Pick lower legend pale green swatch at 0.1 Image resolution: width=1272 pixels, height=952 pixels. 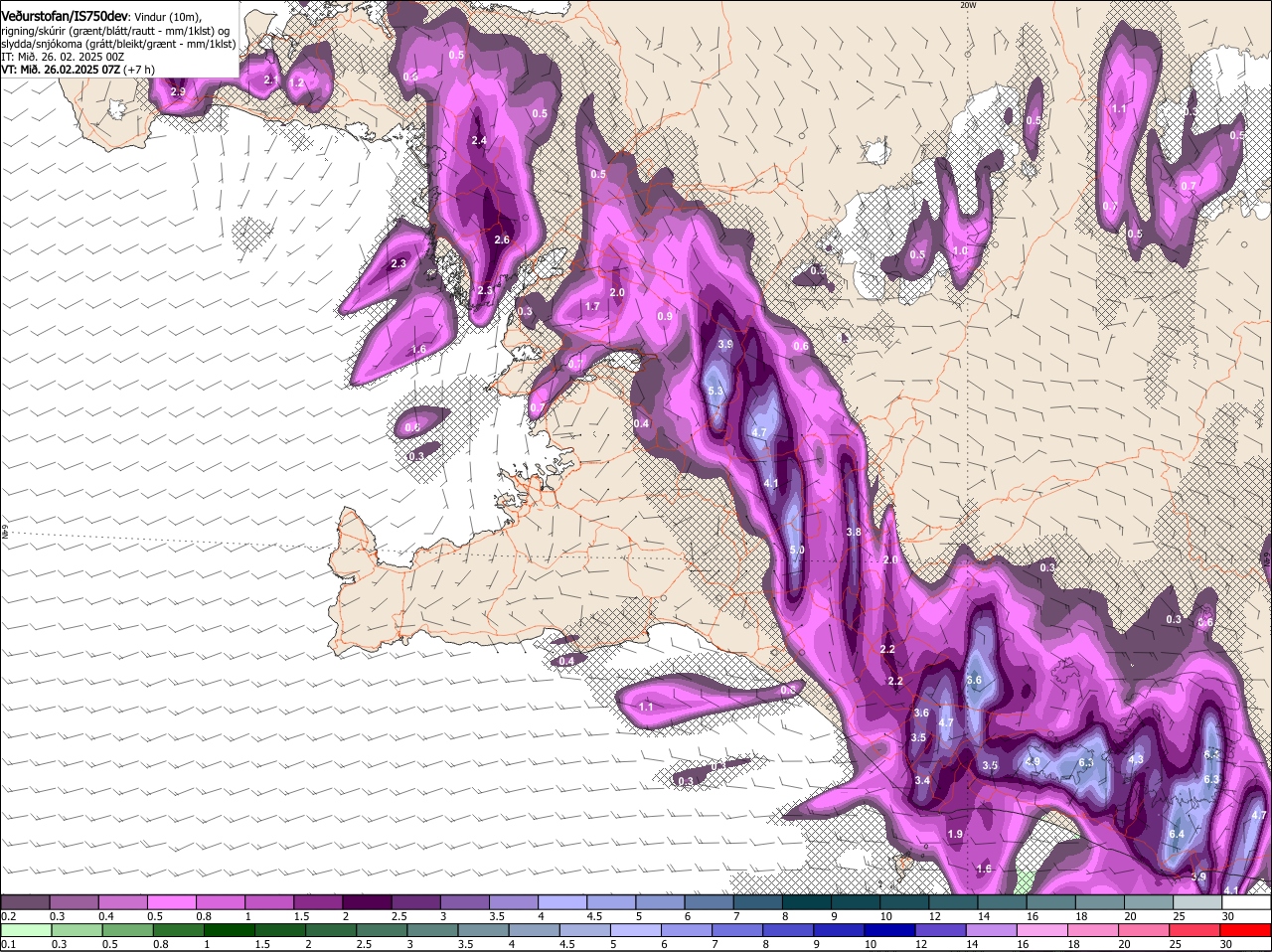25,930
